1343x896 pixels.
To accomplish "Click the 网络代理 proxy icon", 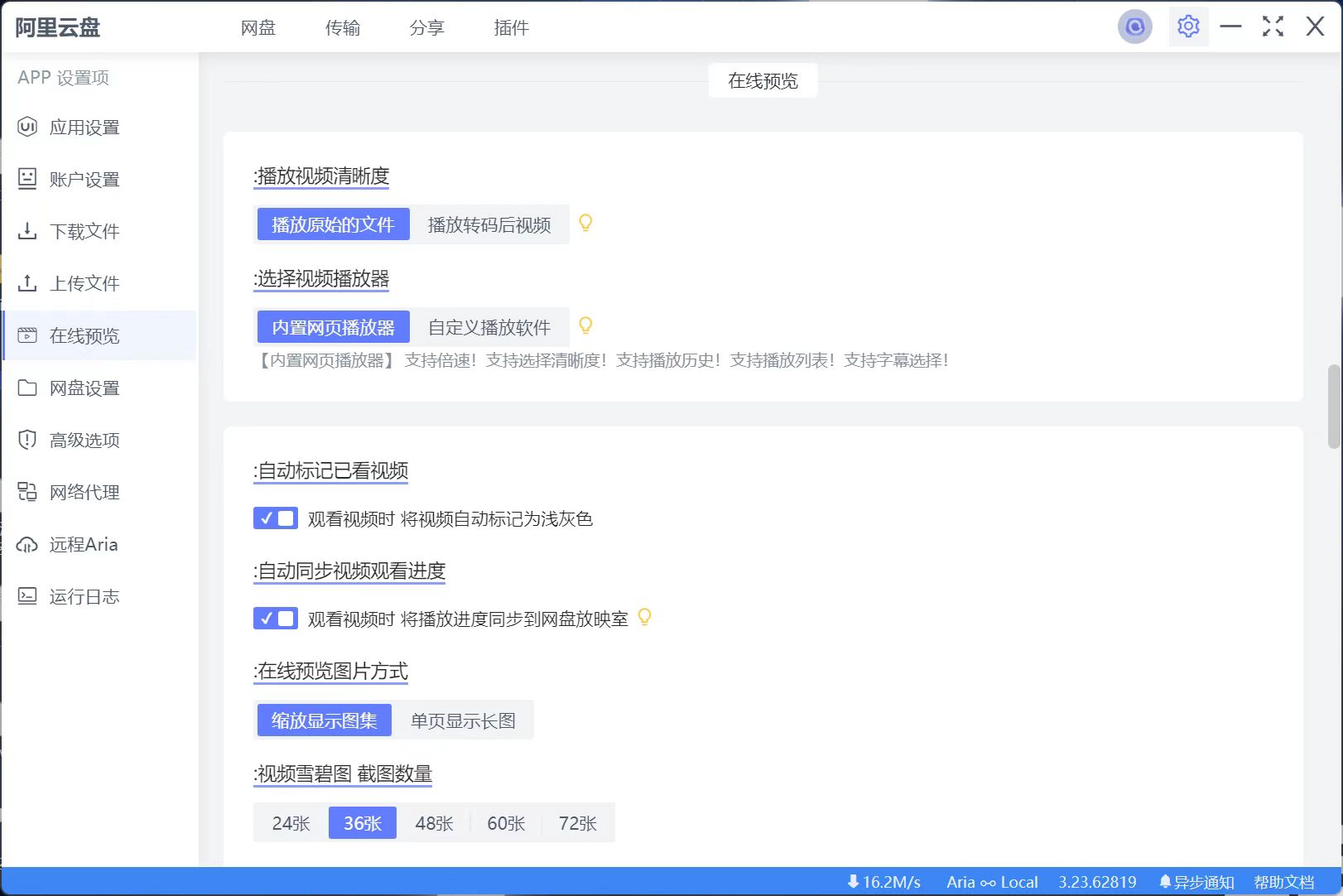I will pos(27,492).
